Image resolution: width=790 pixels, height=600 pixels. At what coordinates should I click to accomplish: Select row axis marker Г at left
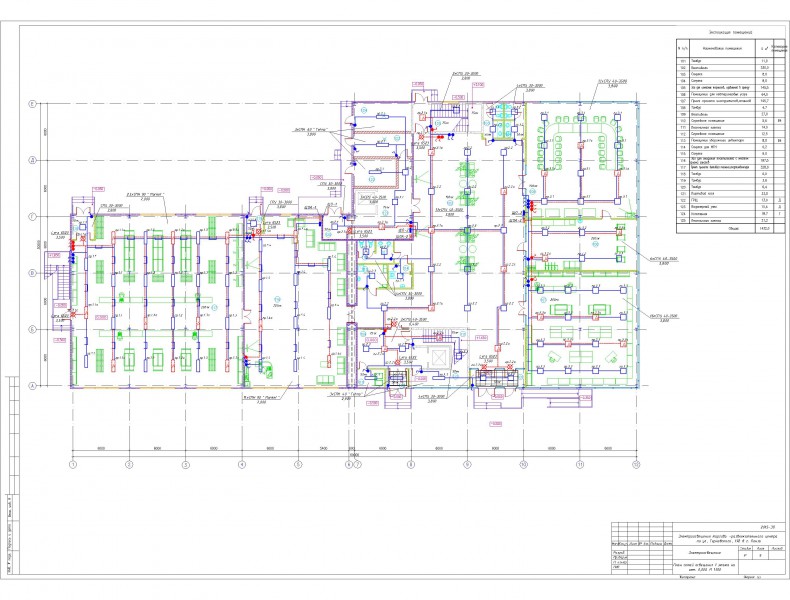click(34, 217)
